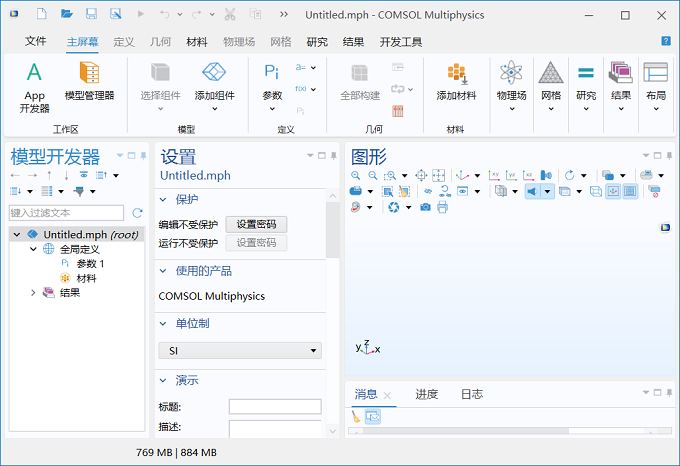680x466 pixels.
Task: Switch to the yz view
Action: click(x=511, y=176)
